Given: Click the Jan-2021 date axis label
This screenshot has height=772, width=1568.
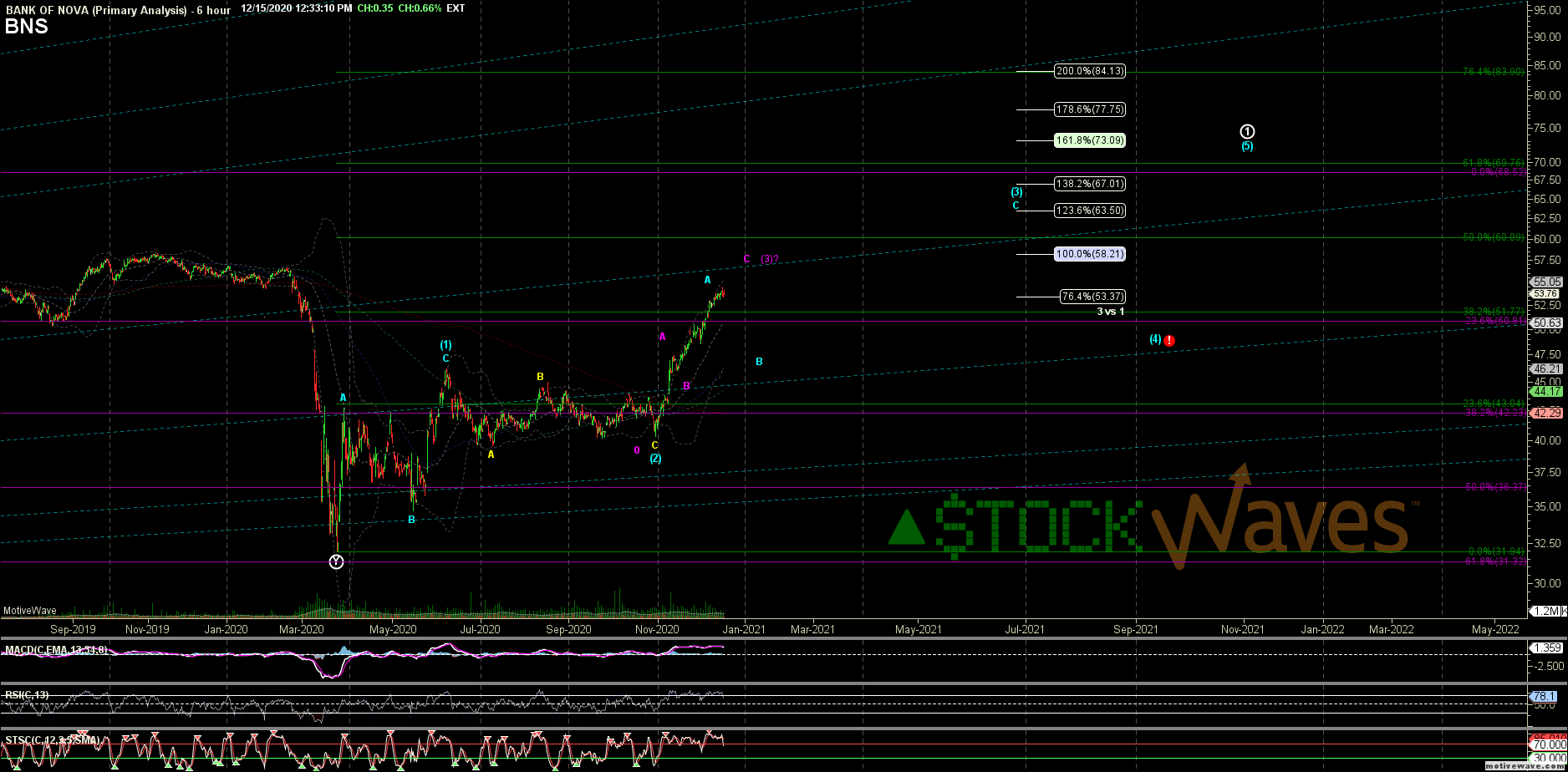Looking at the screenshot, I should point(744,629).
